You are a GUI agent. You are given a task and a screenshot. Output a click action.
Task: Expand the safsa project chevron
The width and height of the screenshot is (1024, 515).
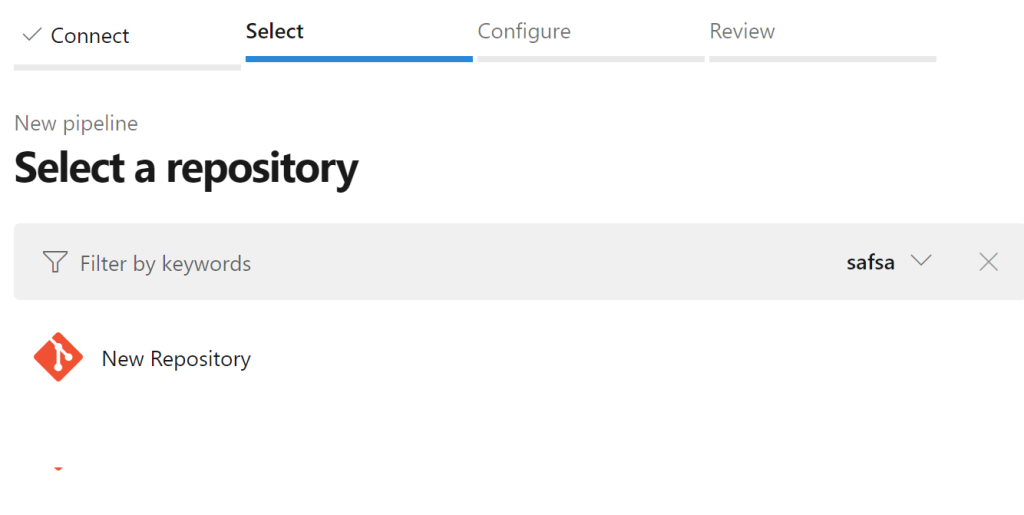click(x=921, y=260)
